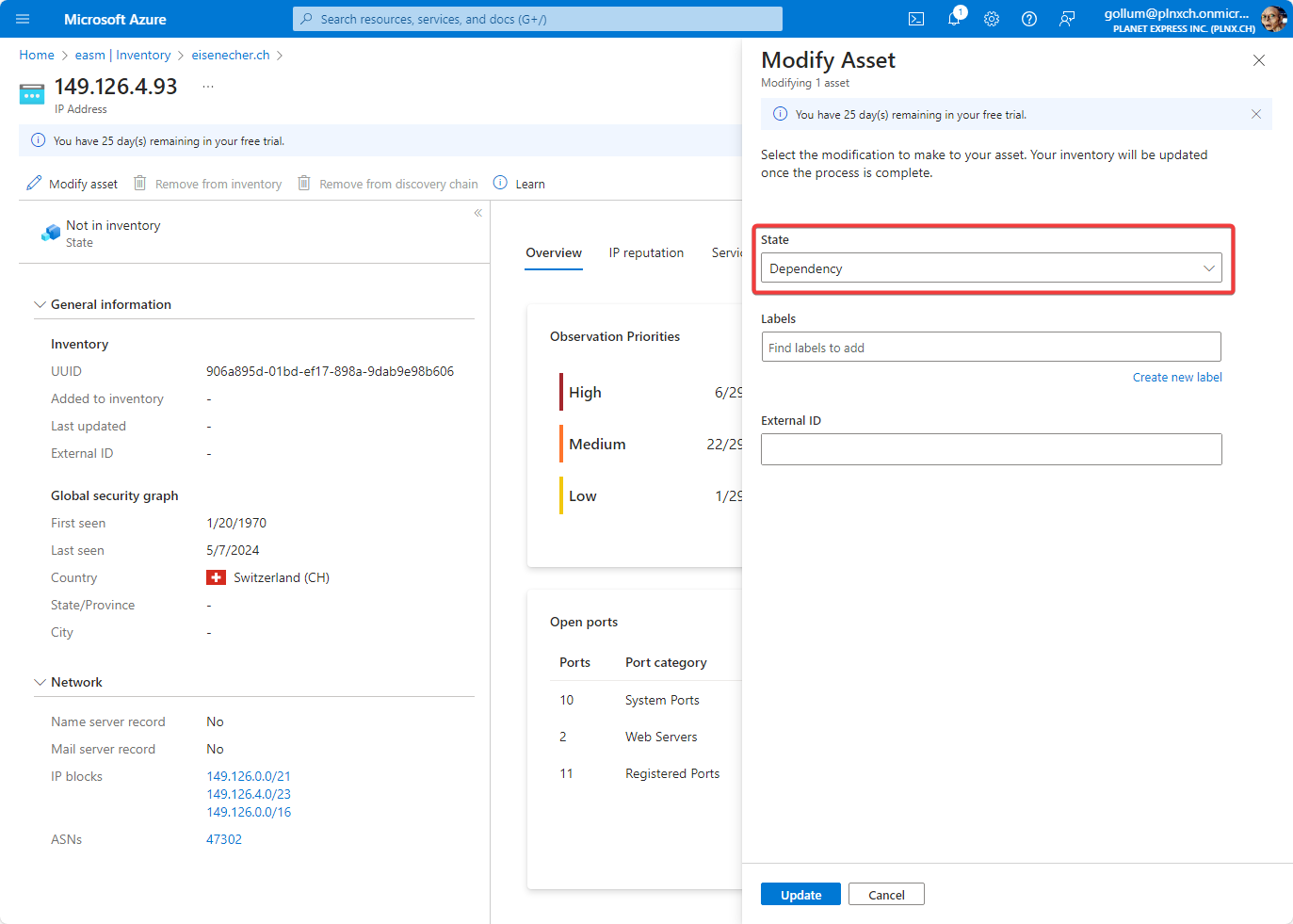Click the Create new label link
The width and height of the screenshot is (1293, 924).
tap(1176, 377)
